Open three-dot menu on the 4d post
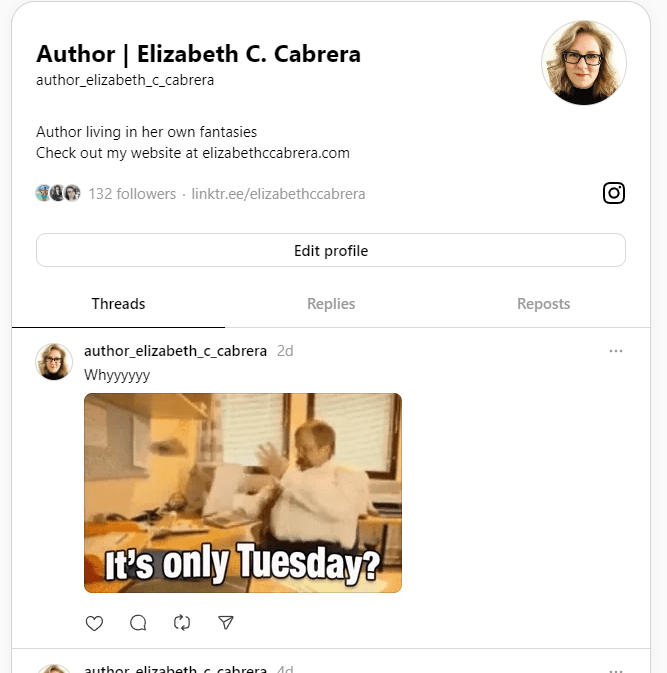 coord(615,670)
